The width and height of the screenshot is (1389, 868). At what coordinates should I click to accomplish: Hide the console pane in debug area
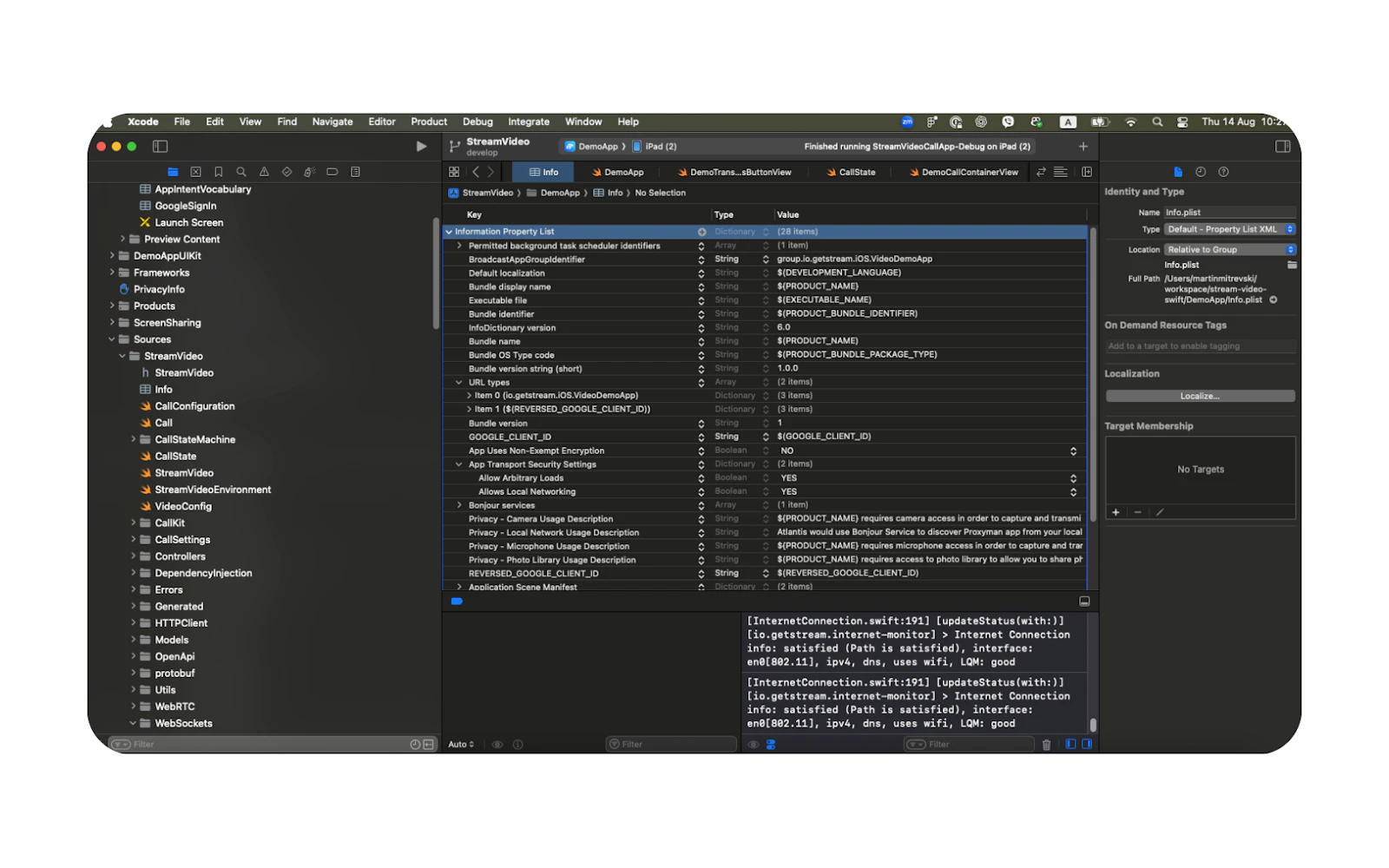click(1086, 745)
